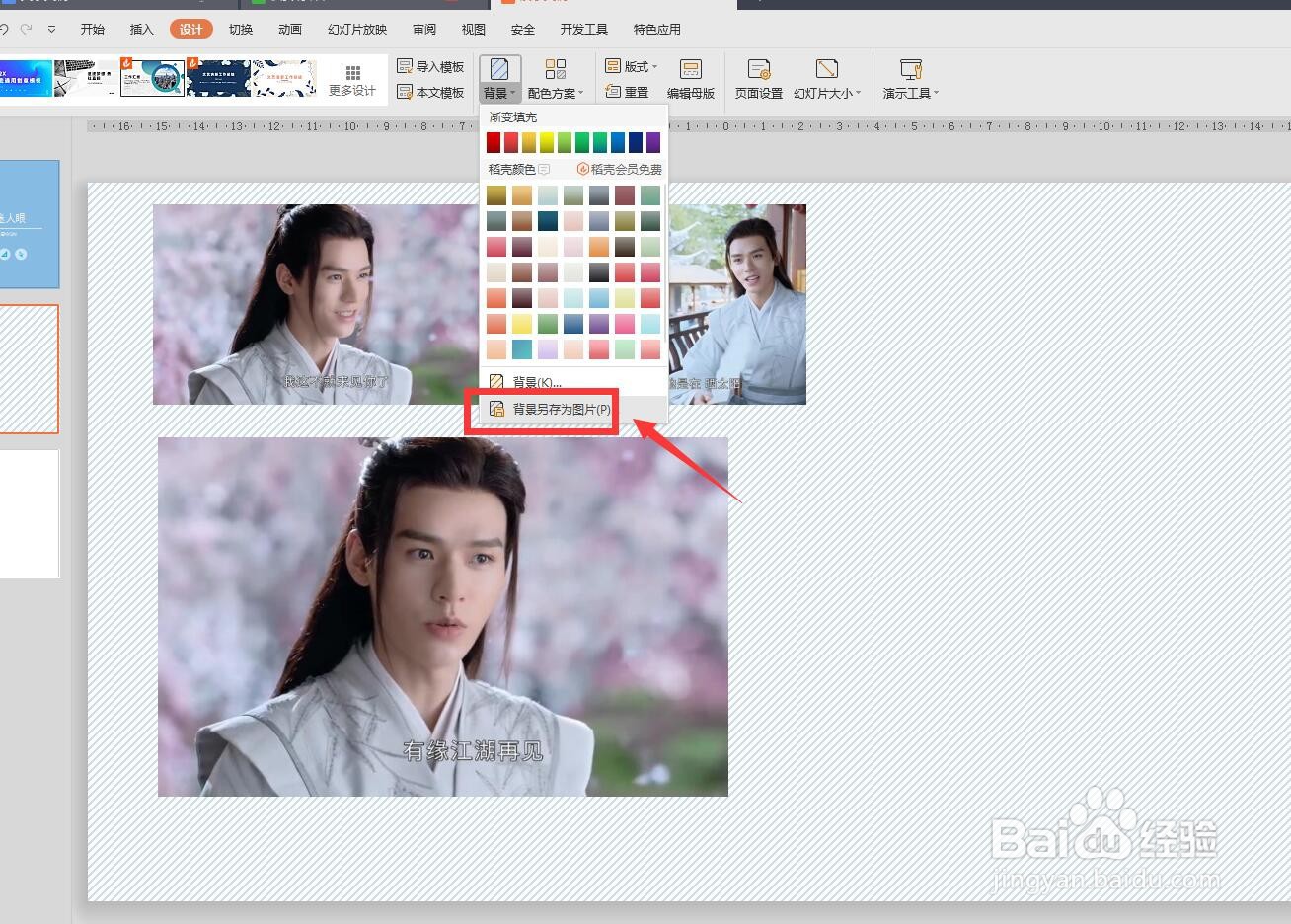Select the large 有缘江湖再见 picture on slide
The height and width of the screenshot is (924, 1291).
(x=443, y=617)
